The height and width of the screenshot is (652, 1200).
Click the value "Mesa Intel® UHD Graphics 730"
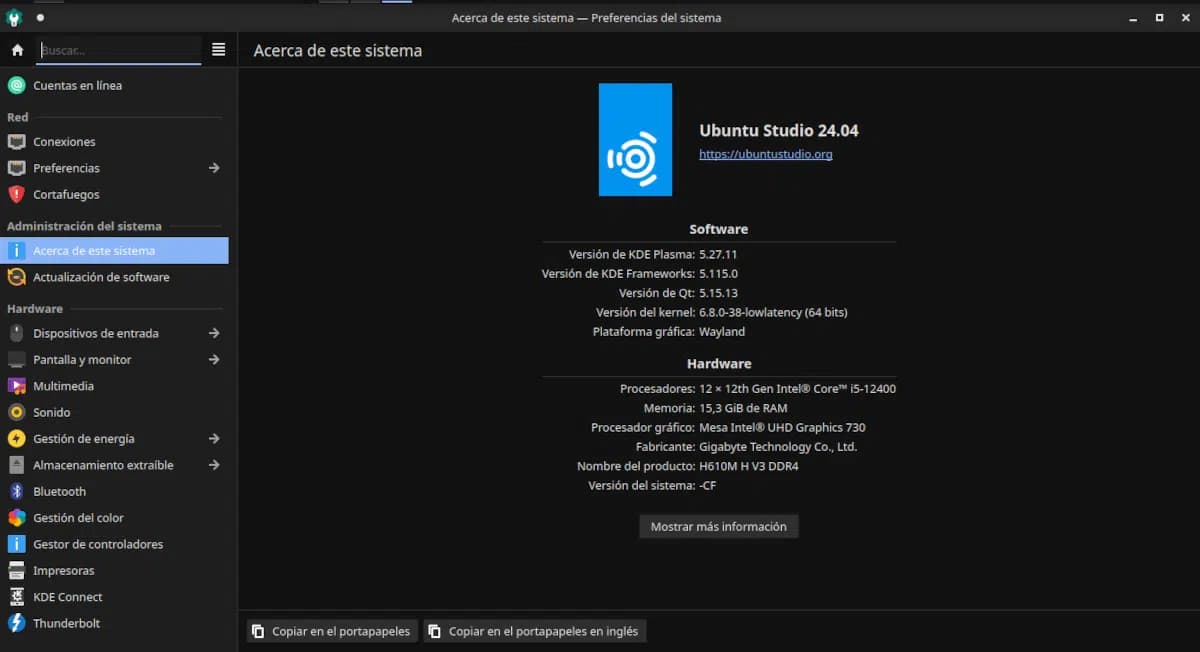782,428
